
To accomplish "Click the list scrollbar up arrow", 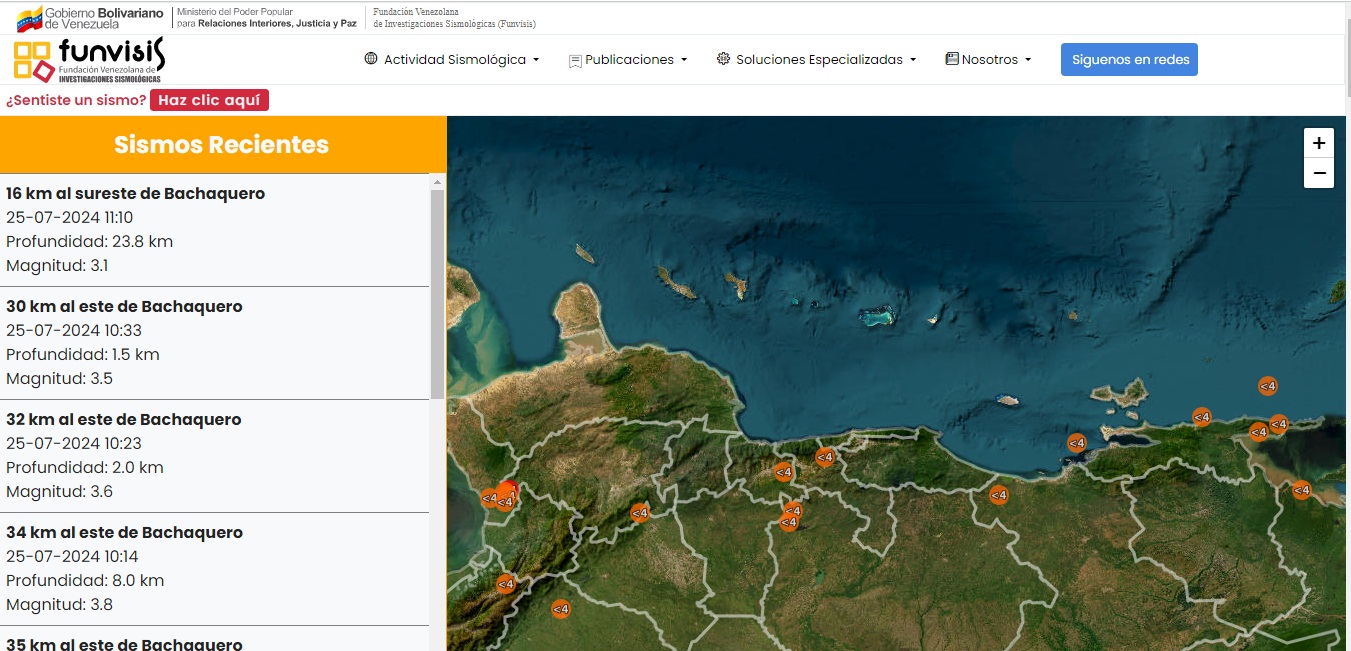I will coord(437,182).
